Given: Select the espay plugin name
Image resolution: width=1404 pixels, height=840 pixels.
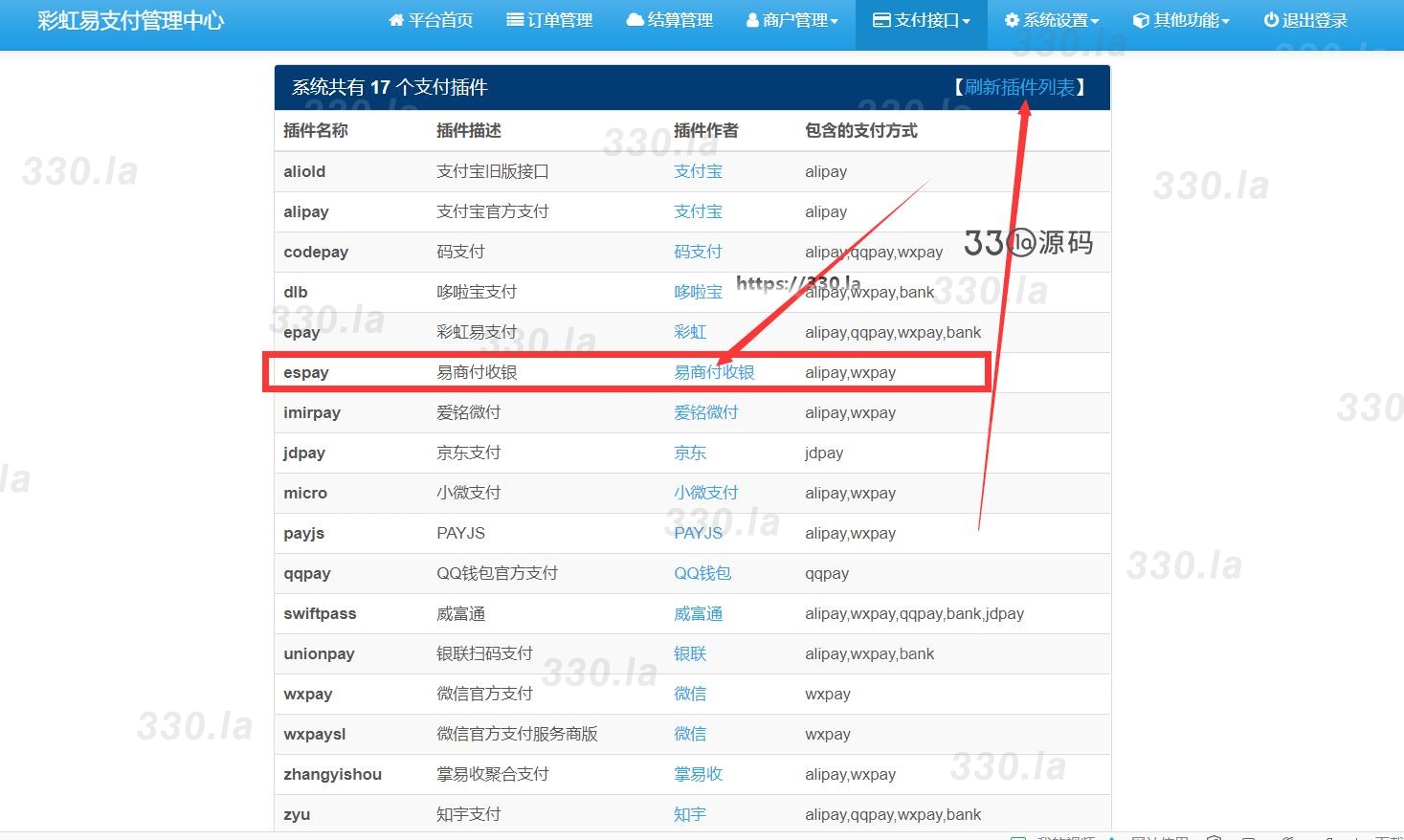Looking at the screenshot, I should point(306,372).
